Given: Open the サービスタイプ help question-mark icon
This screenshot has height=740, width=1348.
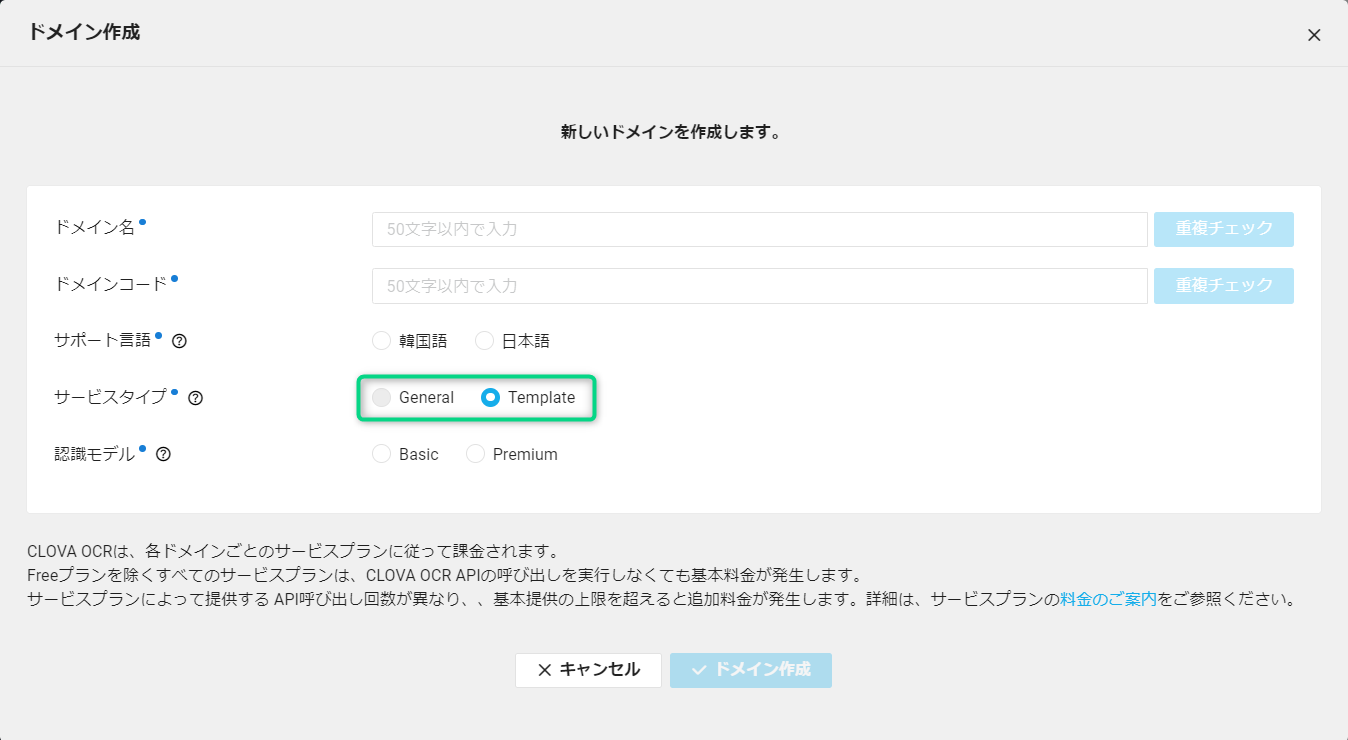Looking at the screenshot, I should tap(196, 398).
